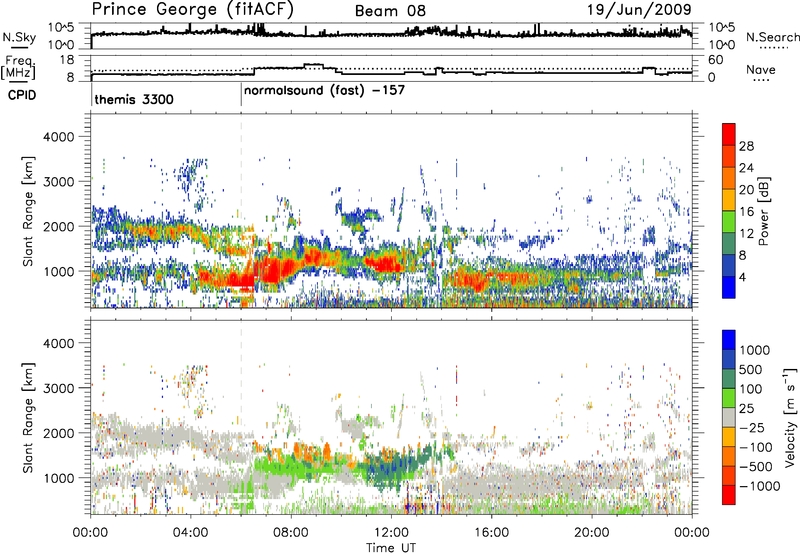Image resolution: width=800 pixels, height=554 pixels.
Task: Click the "16:00" time tick label
Action: [491, 532]
